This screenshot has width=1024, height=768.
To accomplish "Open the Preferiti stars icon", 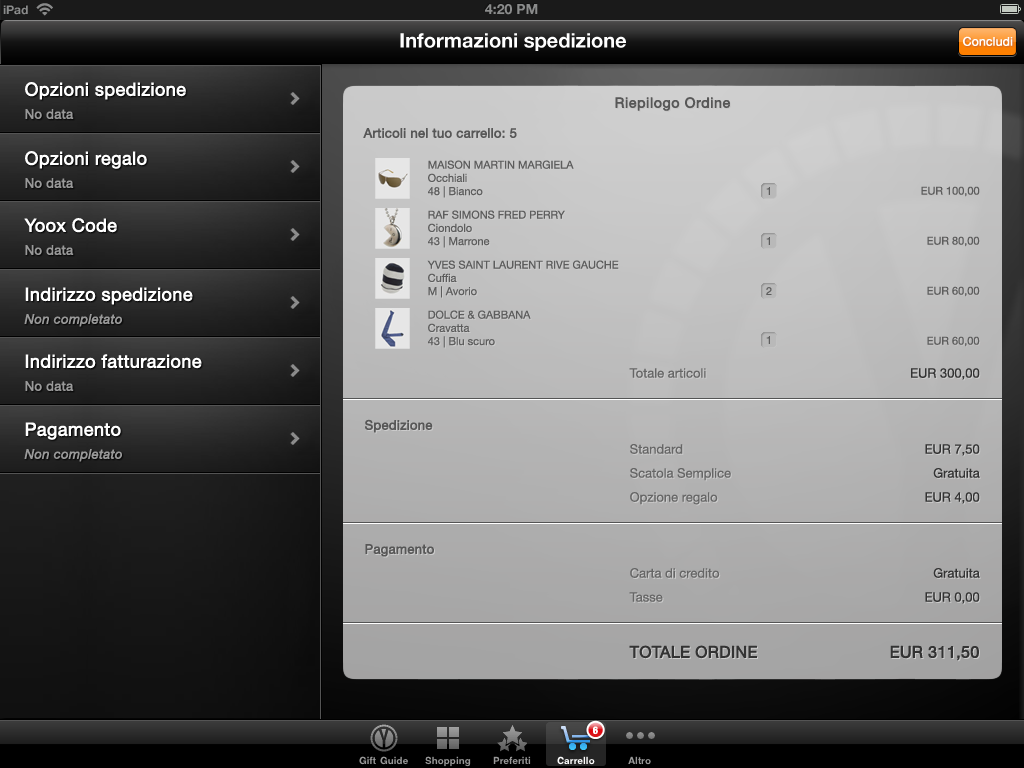I will (511, 739).
